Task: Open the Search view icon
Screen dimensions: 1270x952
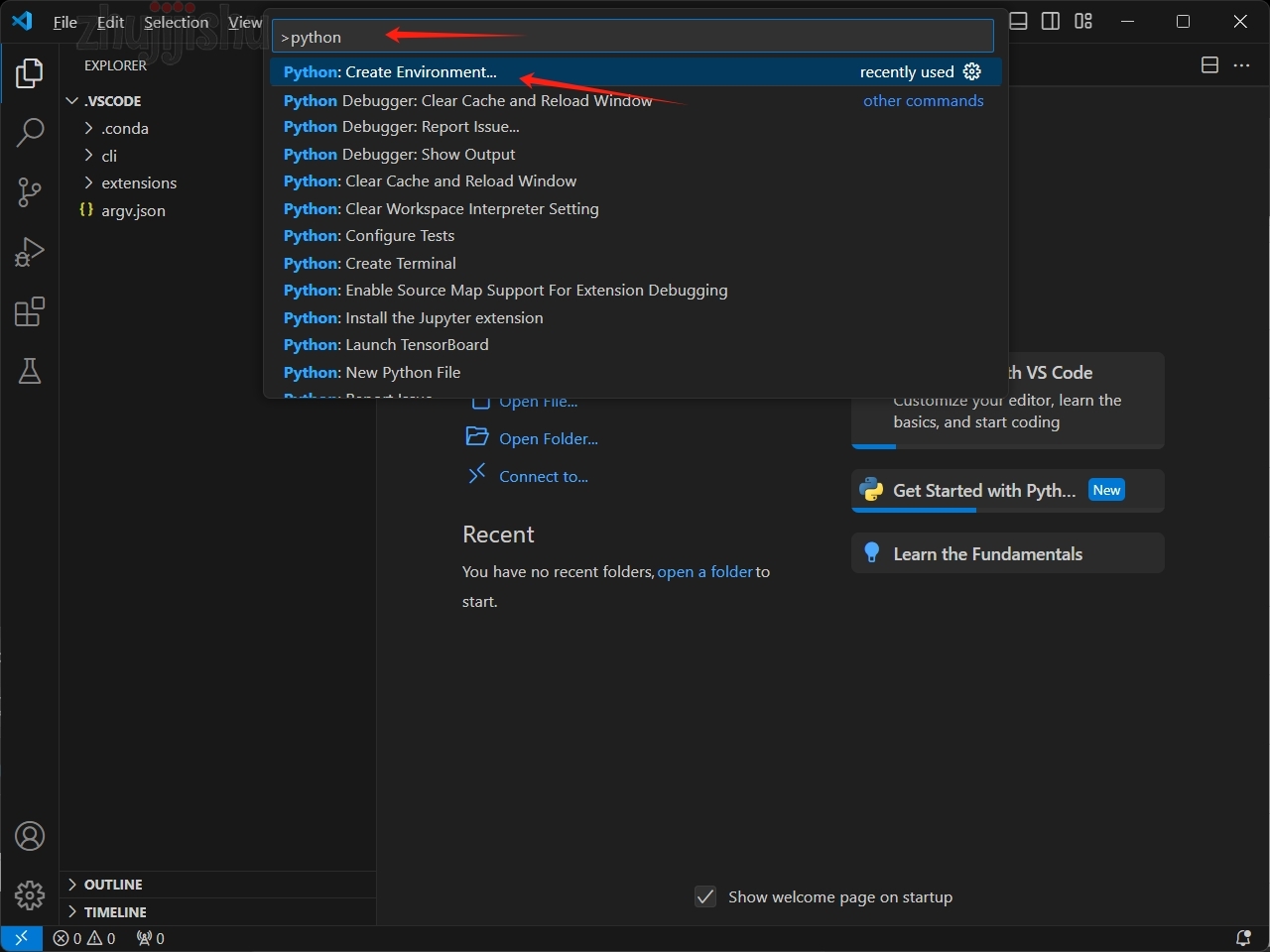Action: [30, 132]
